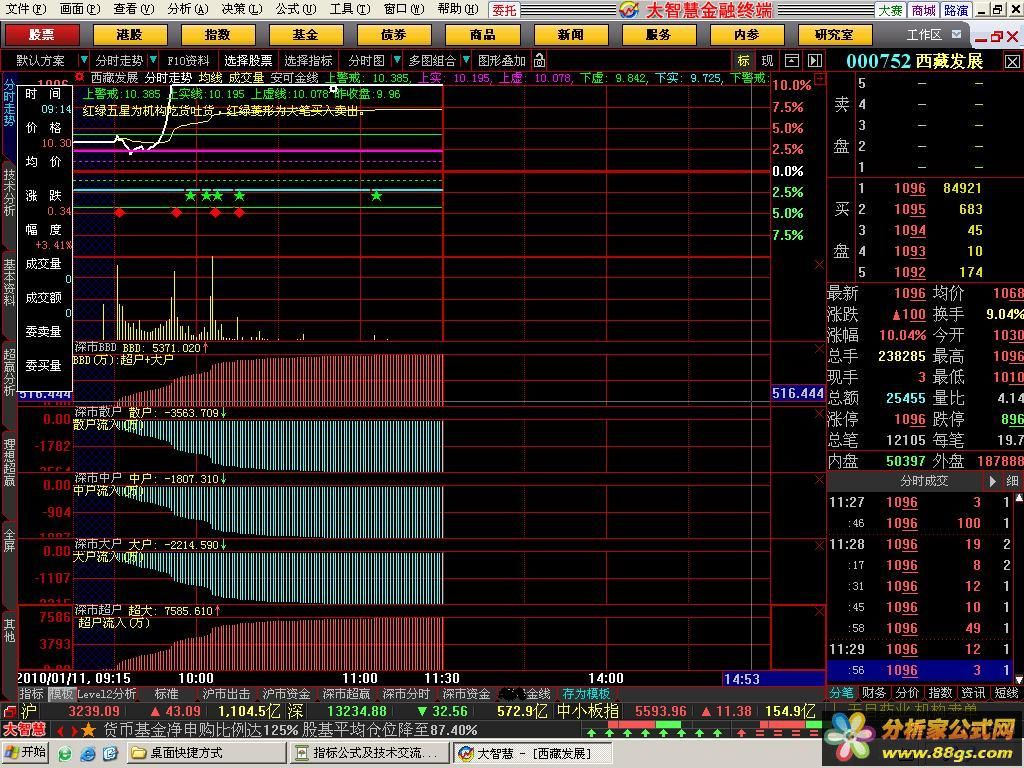Switch to 技术分析 side tab
The width and height of the screenshot is (1024, 768).
(x=9, y=193)
